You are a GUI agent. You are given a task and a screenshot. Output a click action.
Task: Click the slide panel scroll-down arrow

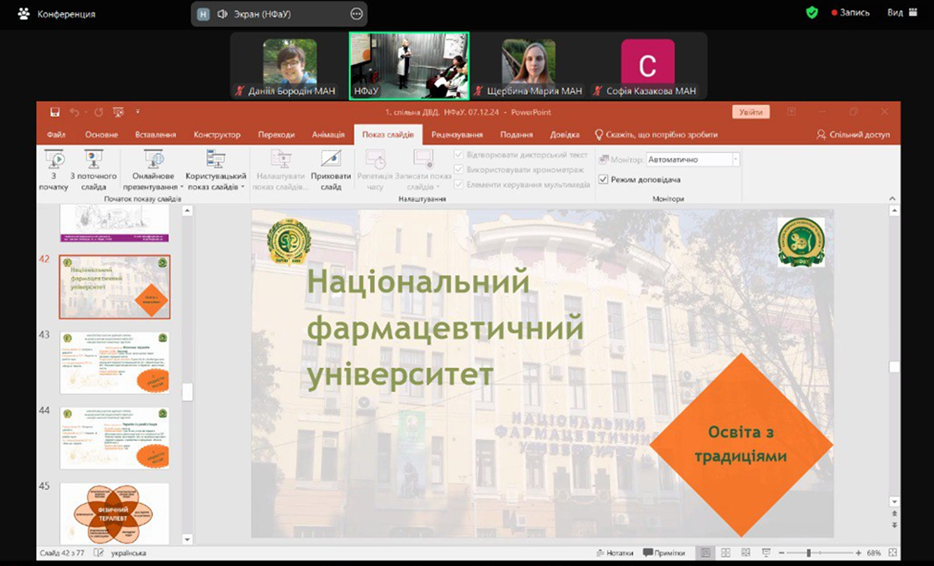187,540
